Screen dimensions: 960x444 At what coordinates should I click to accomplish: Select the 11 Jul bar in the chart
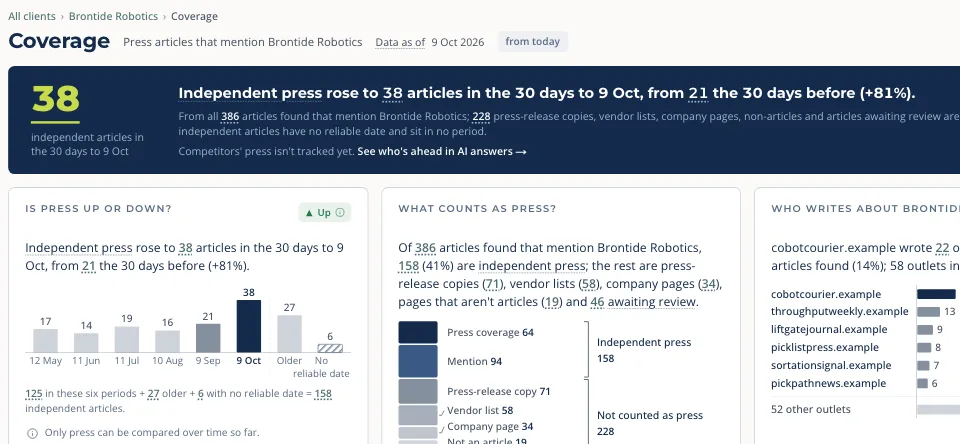click(x=127, y=339)
